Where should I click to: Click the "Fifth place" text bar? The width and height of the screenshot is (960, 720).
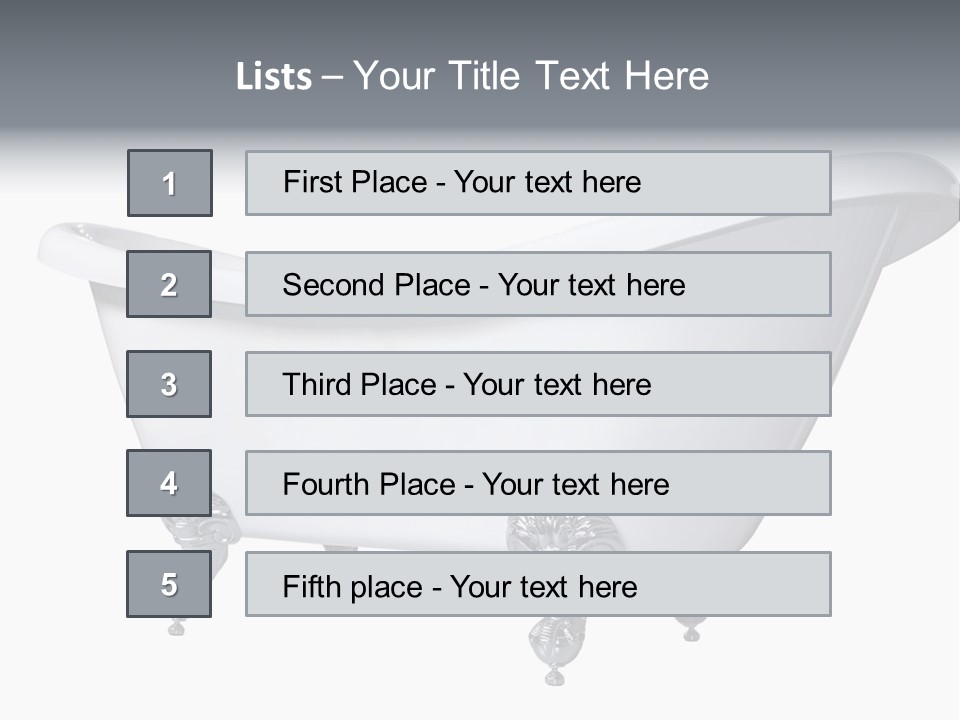click(x=538, y=584)
